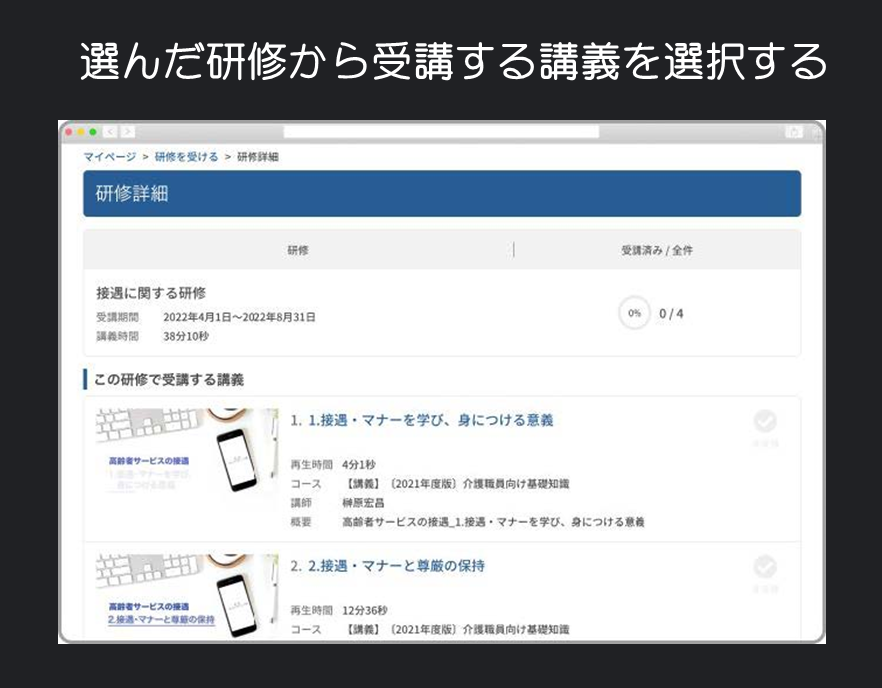Viewport: 882px width, 688px height.
Task: Click the green maximize window dot
Action: pyautogui.click(x=93, y=132)
